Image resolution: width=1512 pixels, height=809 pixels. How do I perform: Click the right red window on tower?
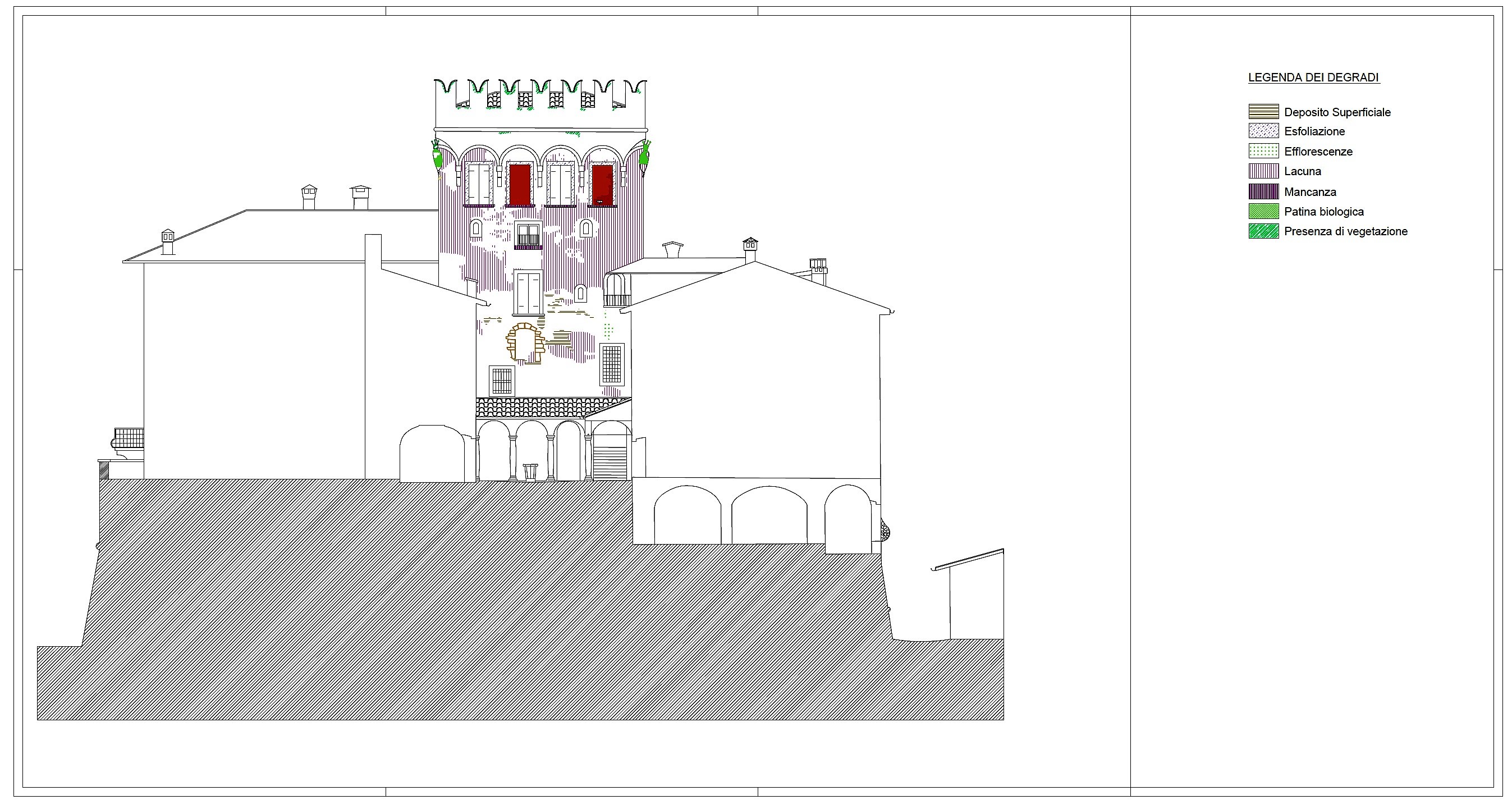pos(602,185)
